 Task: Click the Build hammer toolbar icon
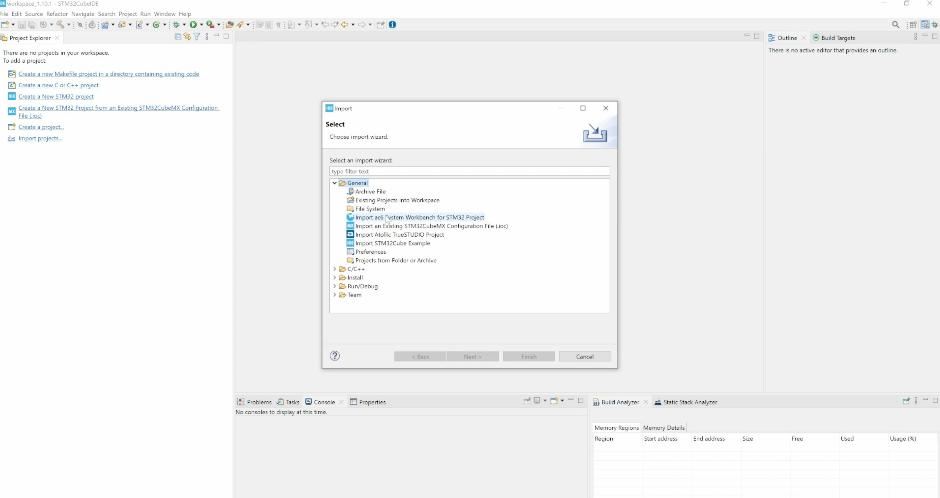coord(60,25)
